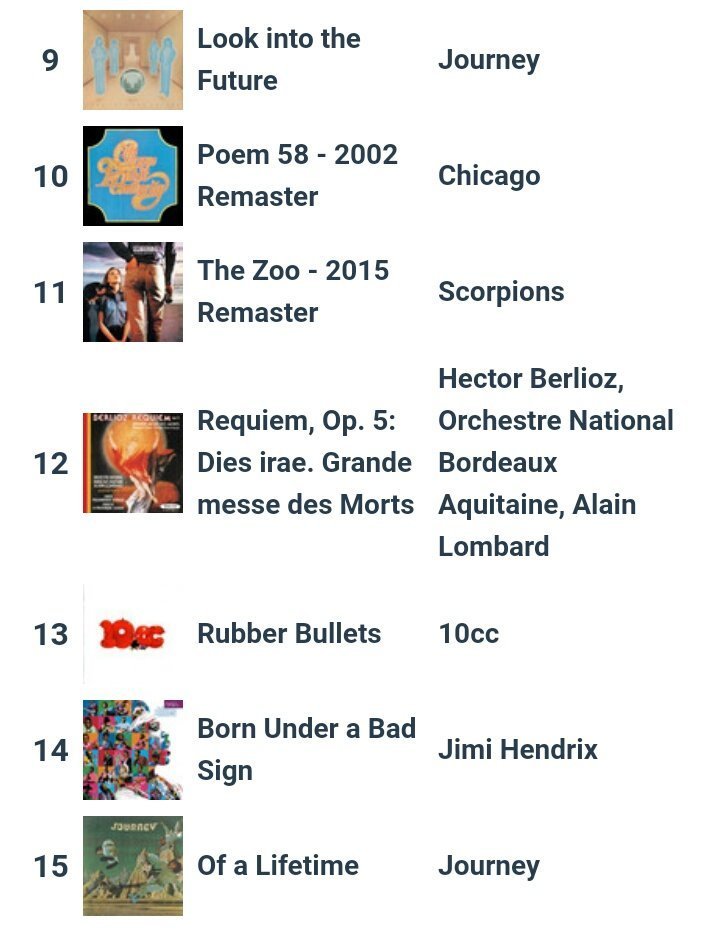This screenshot has height=947, width=720.
Task: Open the Scorpions artist link
Action: (x=501, y=292)
